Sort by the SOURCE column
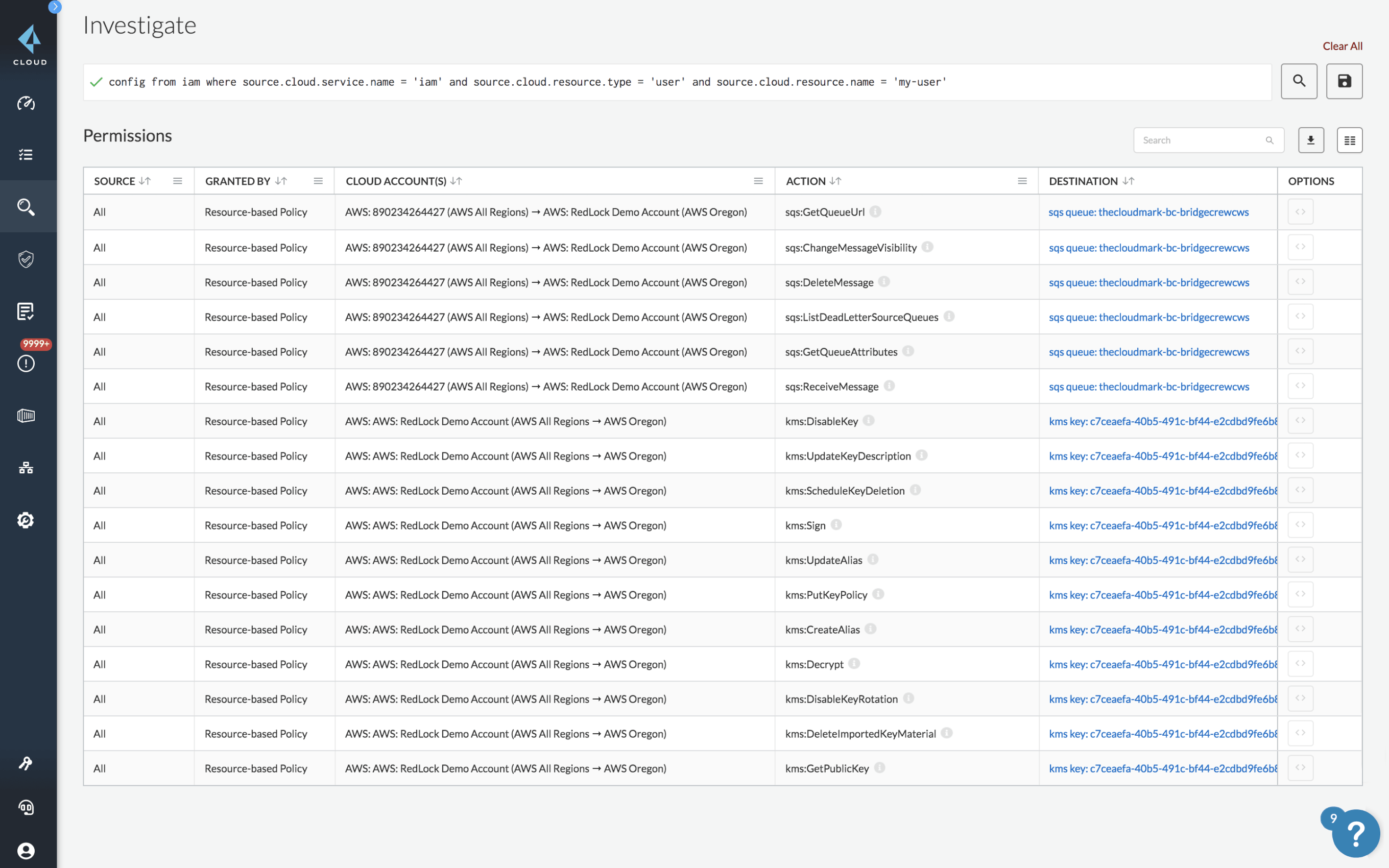 145,181
